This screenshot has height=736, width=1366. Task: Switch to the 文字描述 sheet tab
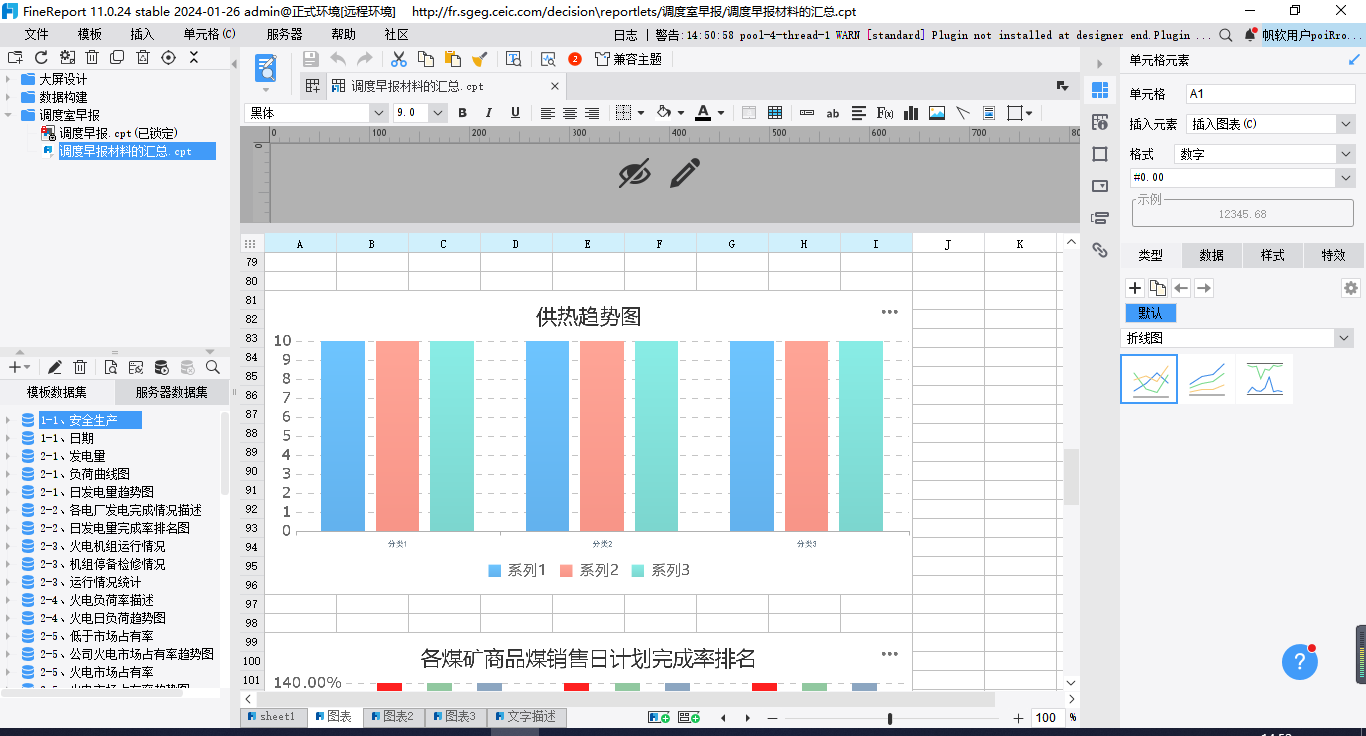click(x=525, y=717)
